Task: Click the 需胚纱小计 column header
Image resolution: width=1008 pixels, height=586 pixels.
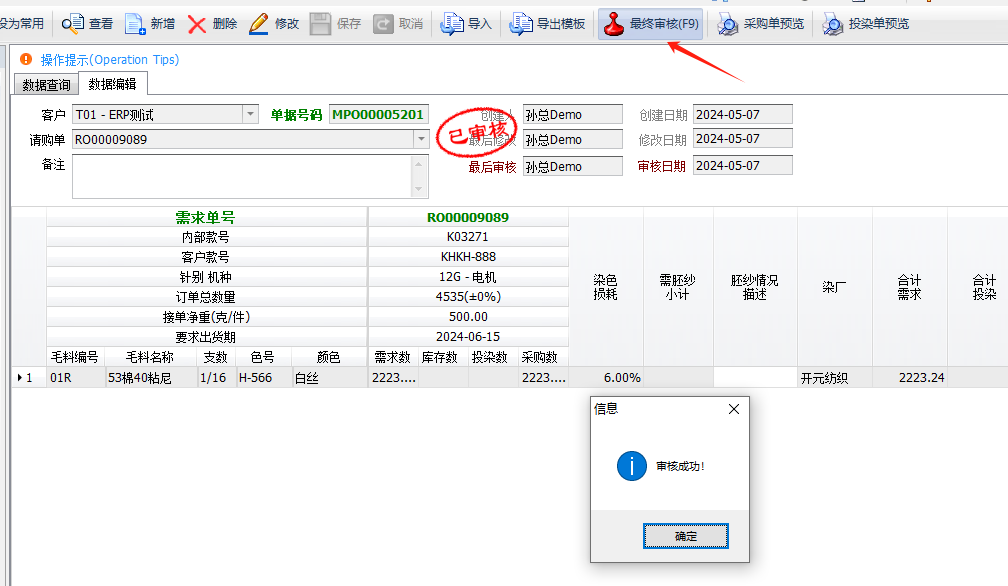Action: pyautogui.click(x=678, y=287)
